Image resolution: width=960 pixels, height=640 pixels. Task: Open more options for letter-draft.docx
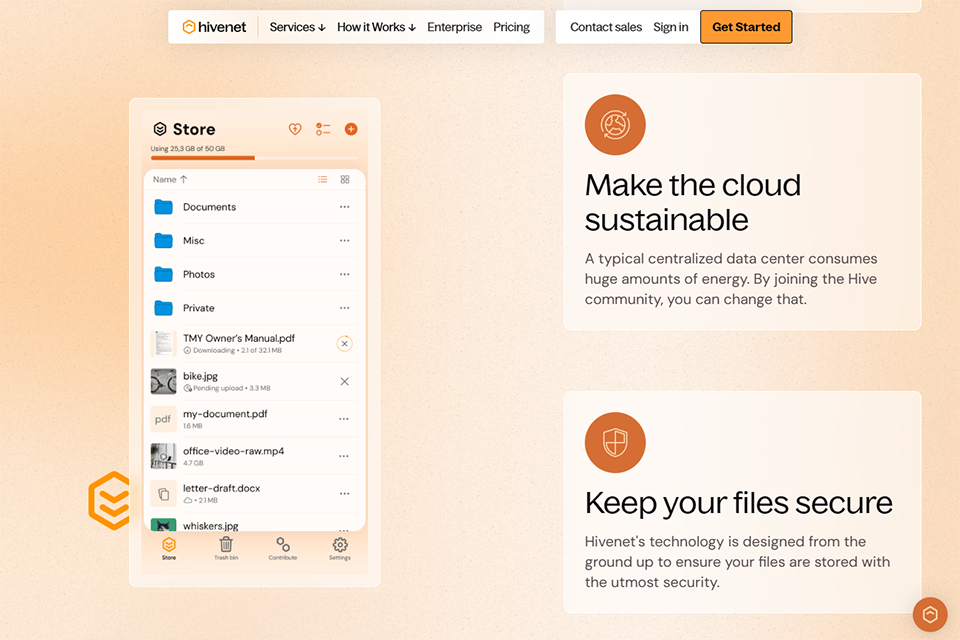(x=345, y=494)
